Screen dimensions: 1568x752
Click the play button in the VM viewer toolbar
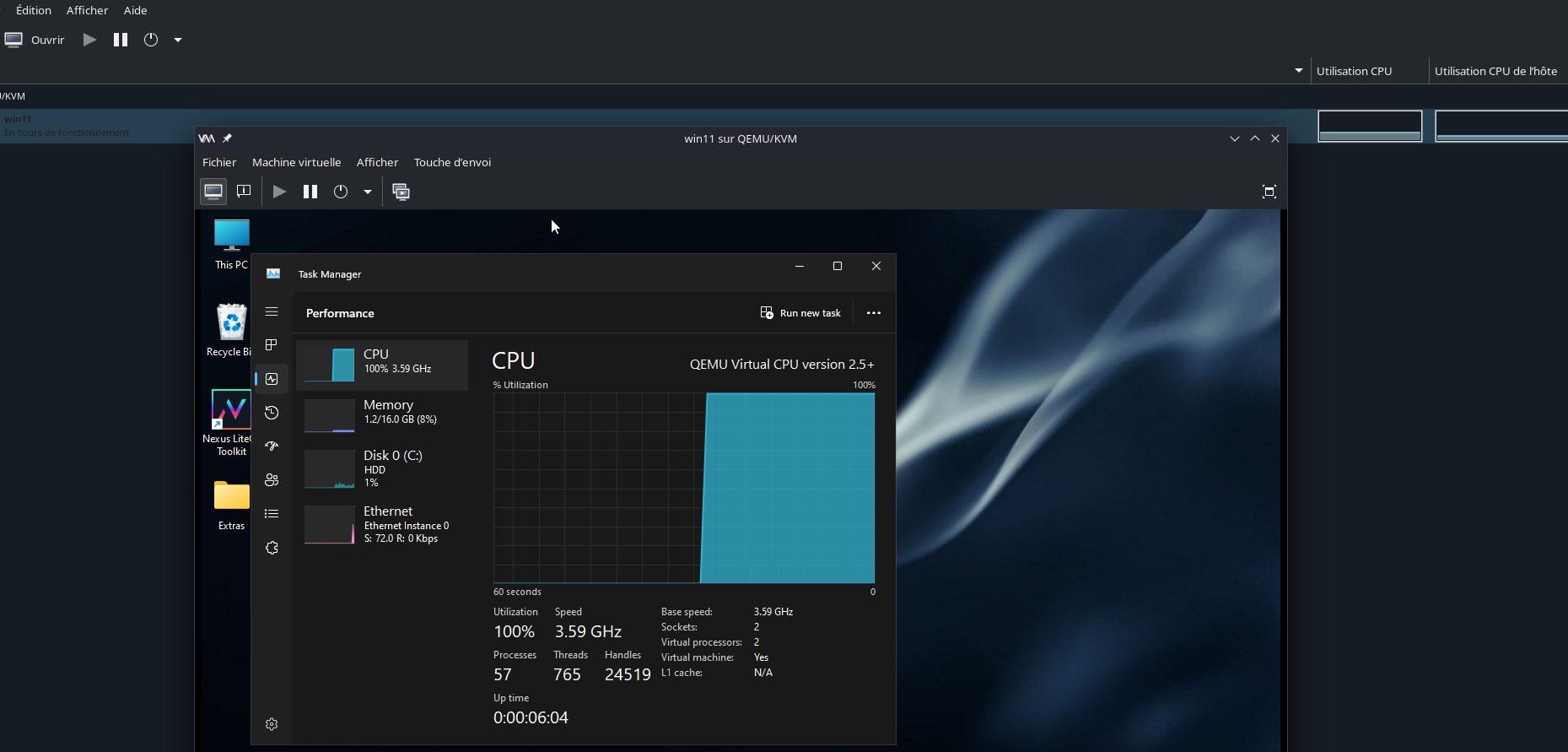(x=279, y=192)
